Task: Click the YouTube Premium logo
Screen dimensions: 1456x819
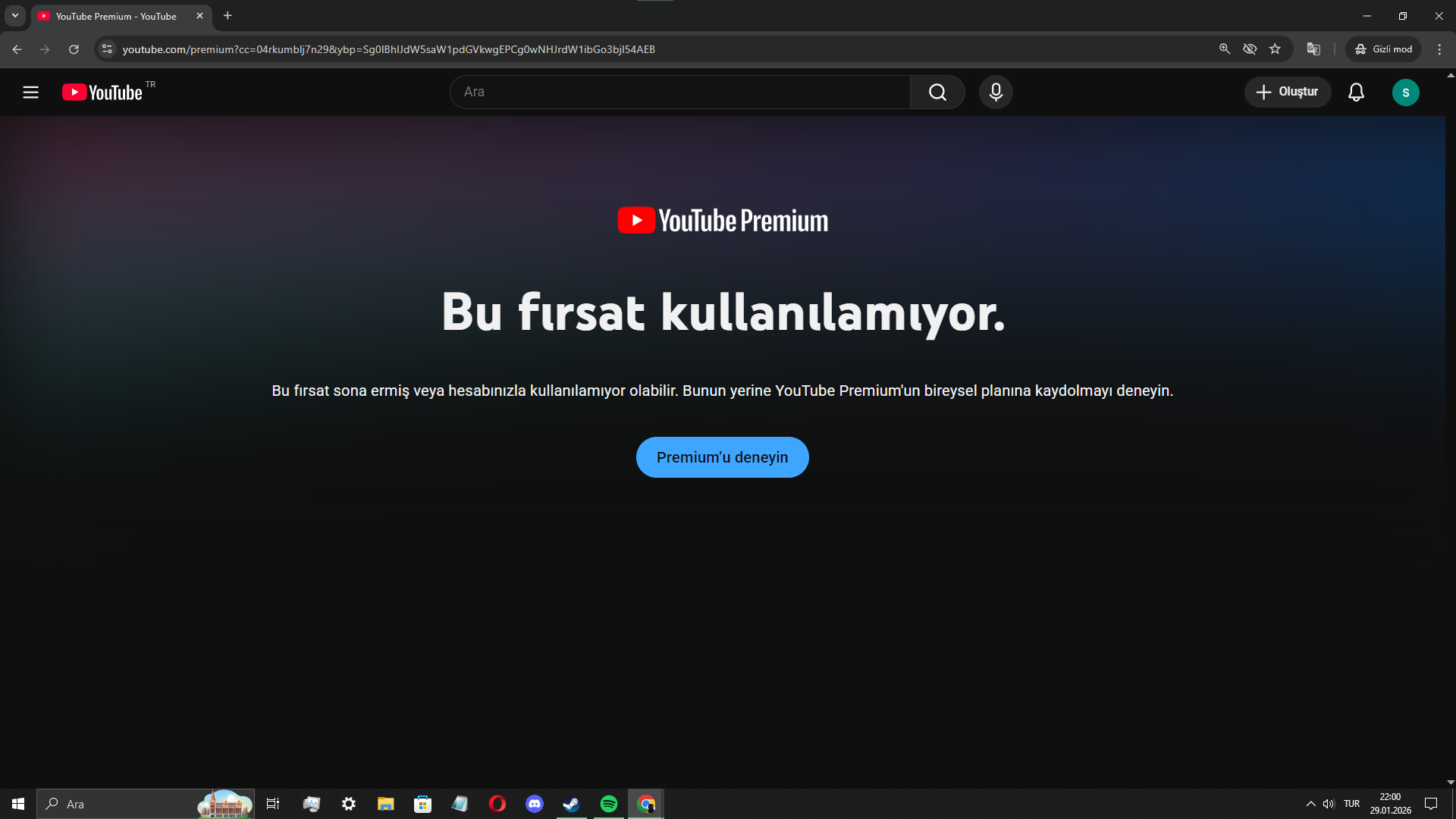Action: (723, 221)
